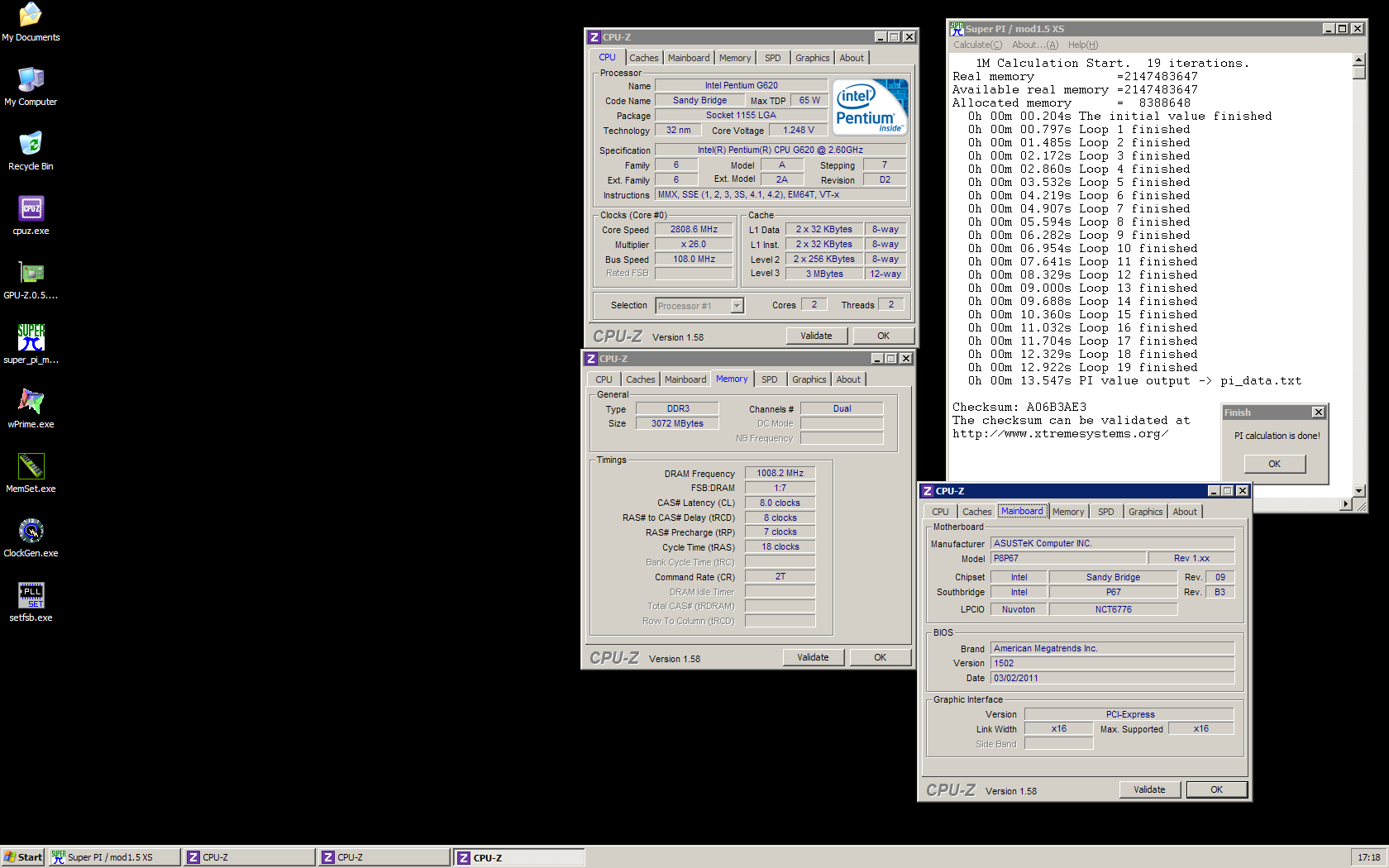1389x868 pixels.
Task: Click the DRAM Frequency 1008.2 MHz value
Action: [780, 474]
